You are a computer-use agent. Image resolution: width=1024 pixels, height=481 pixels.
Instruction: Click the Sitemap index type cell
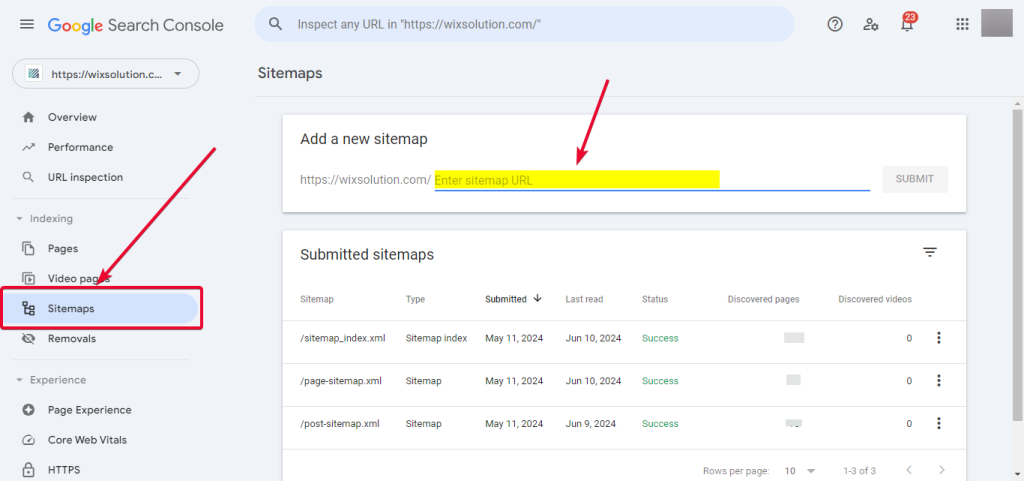point(436,338)
